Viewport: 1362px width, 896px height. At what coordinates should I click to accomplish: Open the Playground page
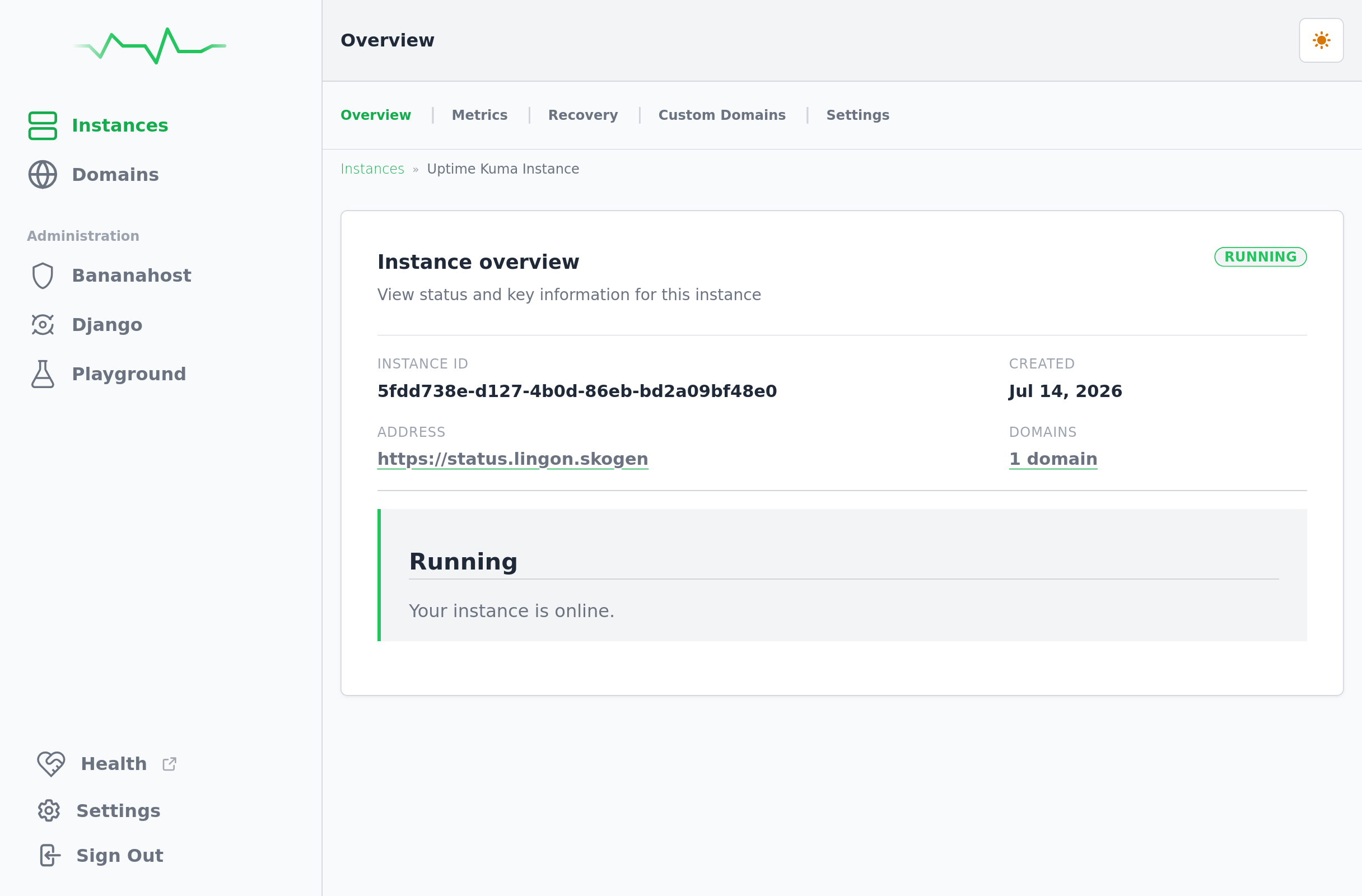[129, 374]
